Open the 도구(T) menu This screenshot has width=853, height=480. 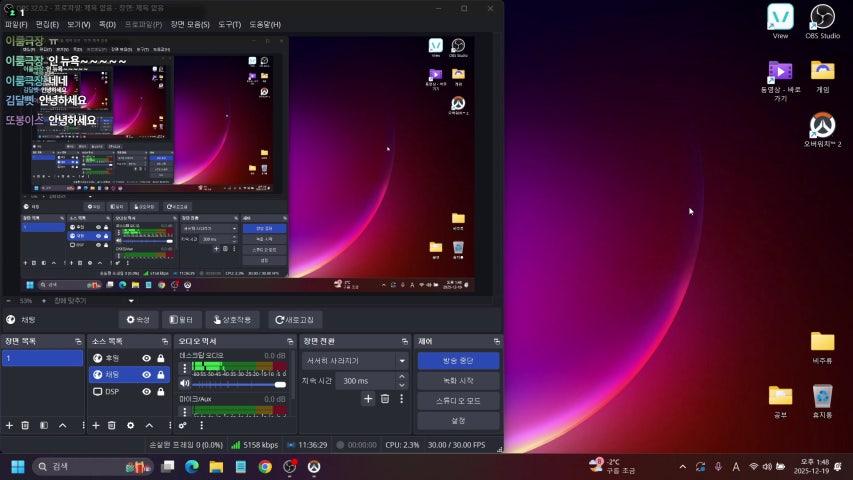pyautogui.click(x=229, y=24)
